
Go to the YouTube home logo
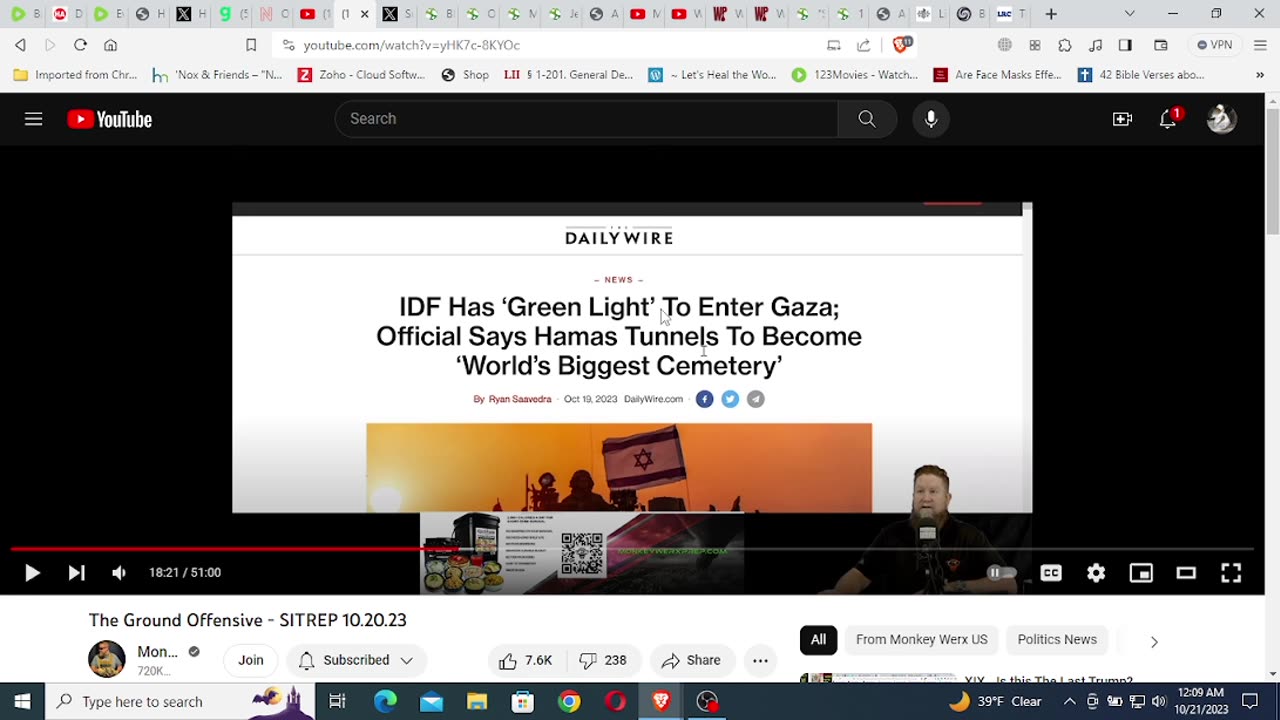click(x=110, y=119)
